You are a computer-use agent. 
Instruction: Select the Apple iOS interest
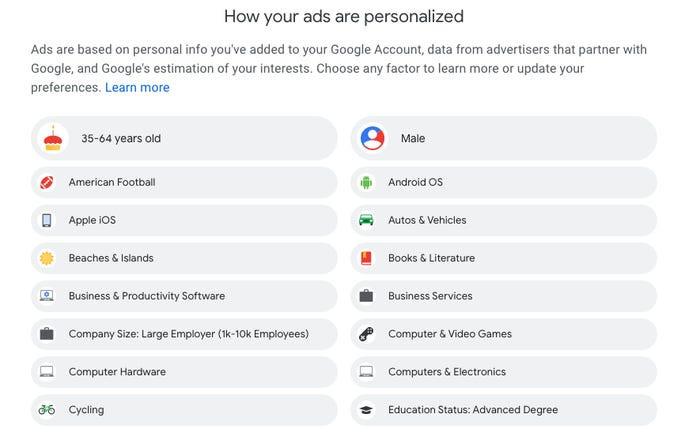[184, 220]
